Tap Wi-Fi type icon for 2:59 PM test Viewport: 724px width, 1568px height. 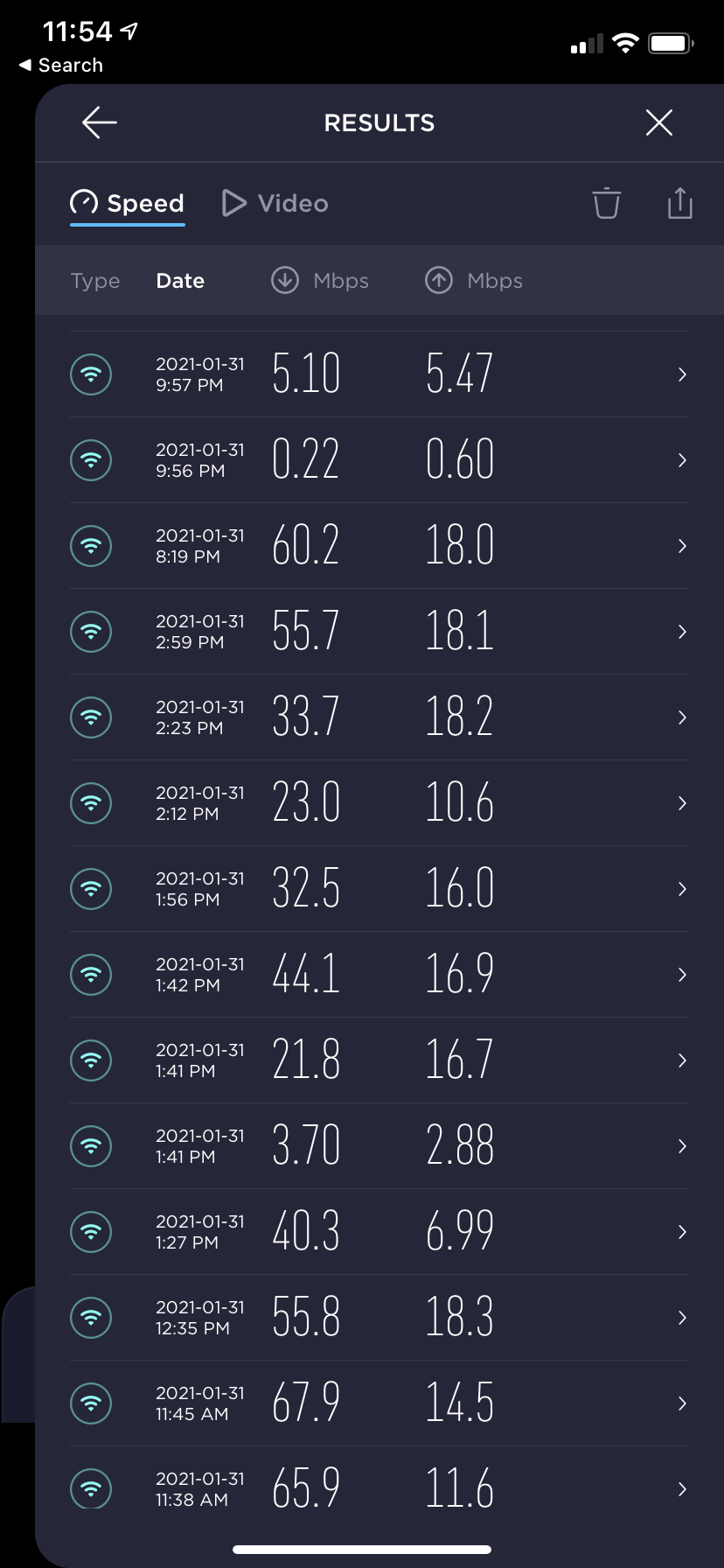click(91, 632)
